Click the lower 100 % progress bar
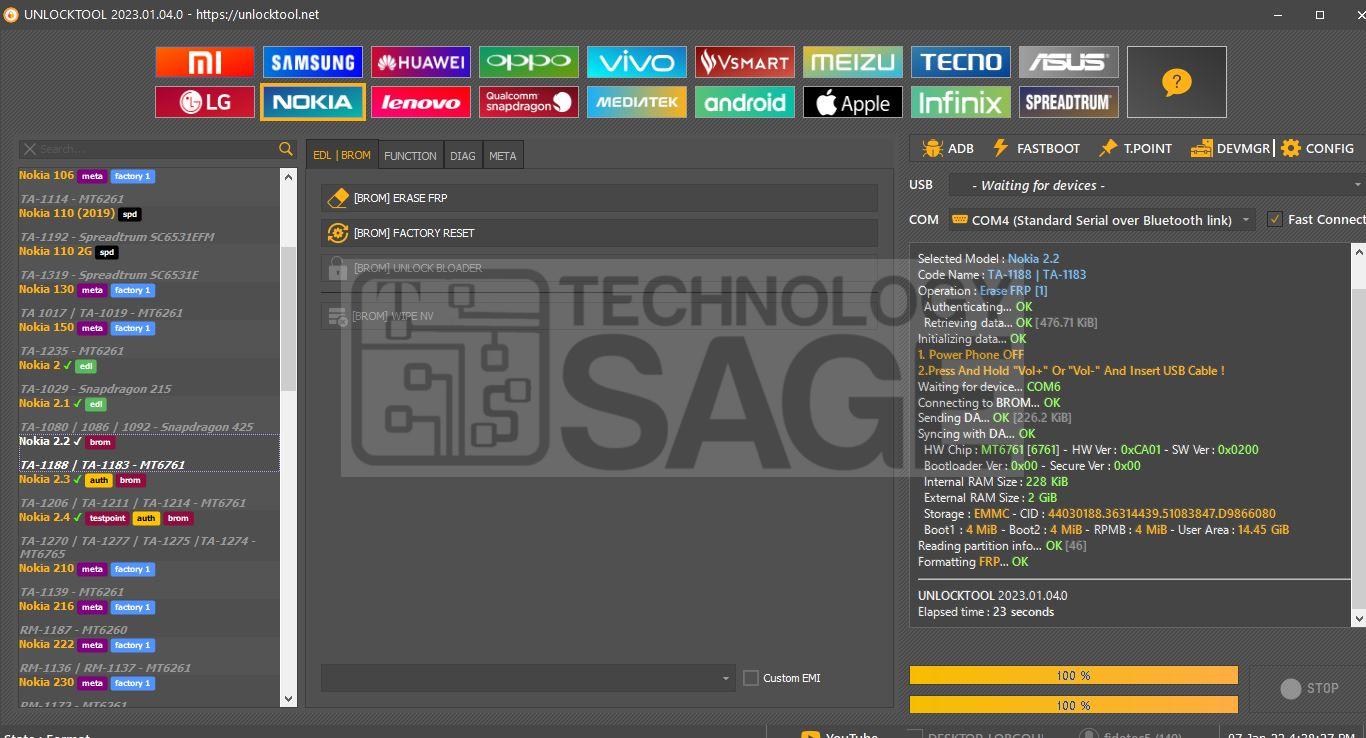This screenshot has width=1366, height=738. click(x=1074, y=705)
